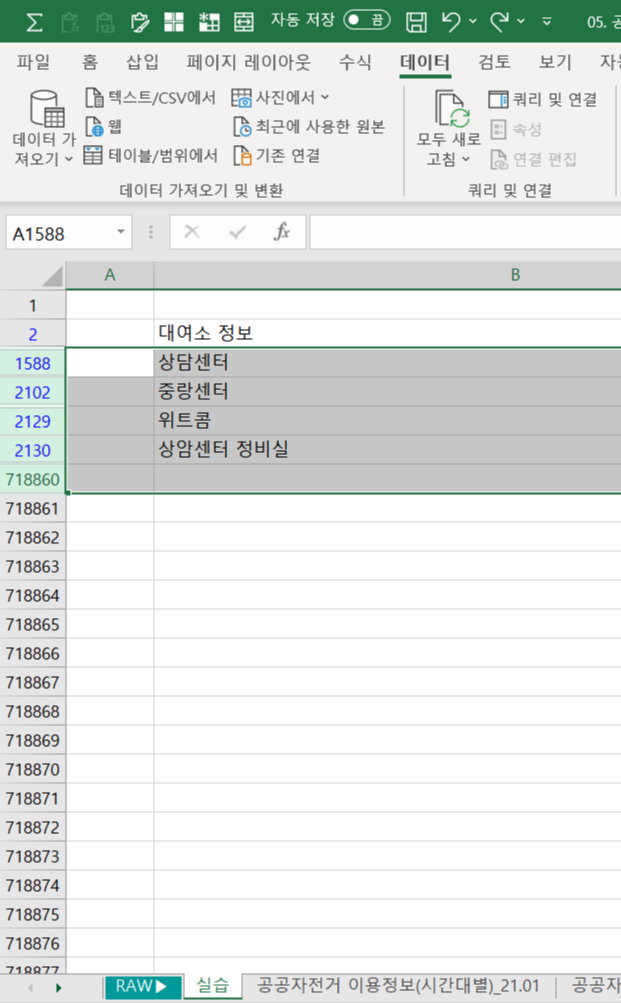621x1003 pixels.
Task: Click the 웹 data source button
Action: coord(104,126)
